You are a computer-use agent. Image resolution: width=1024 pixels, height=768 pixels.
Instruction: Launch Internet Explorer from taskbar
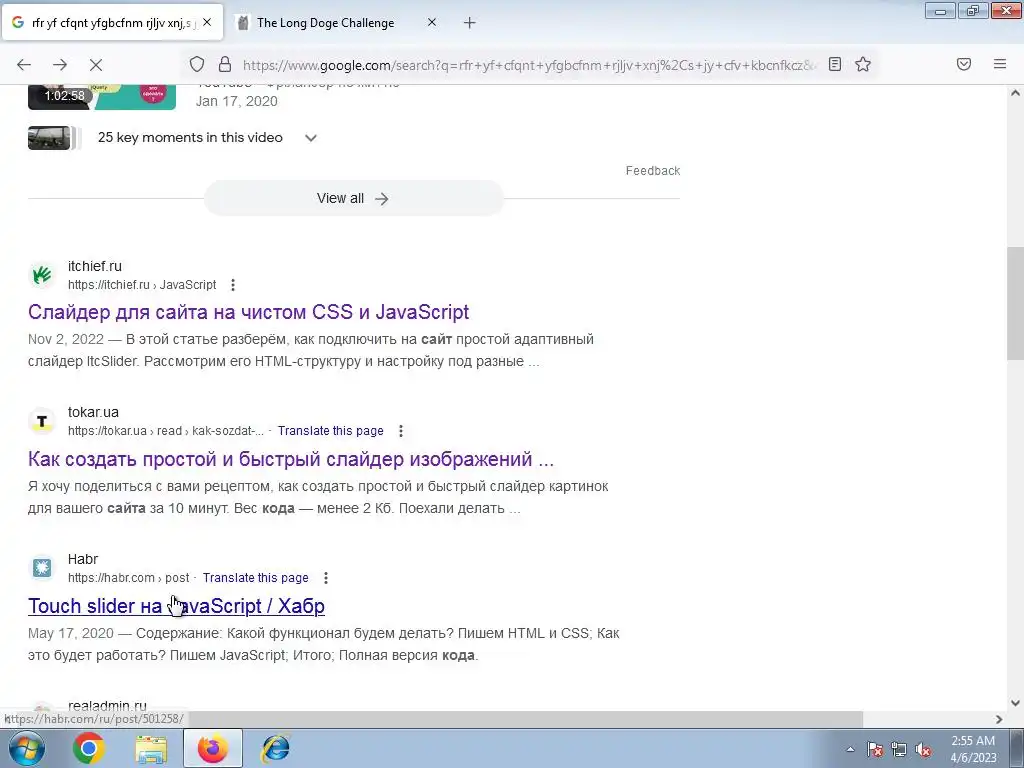pyautogui.click(x=276, y=748)
